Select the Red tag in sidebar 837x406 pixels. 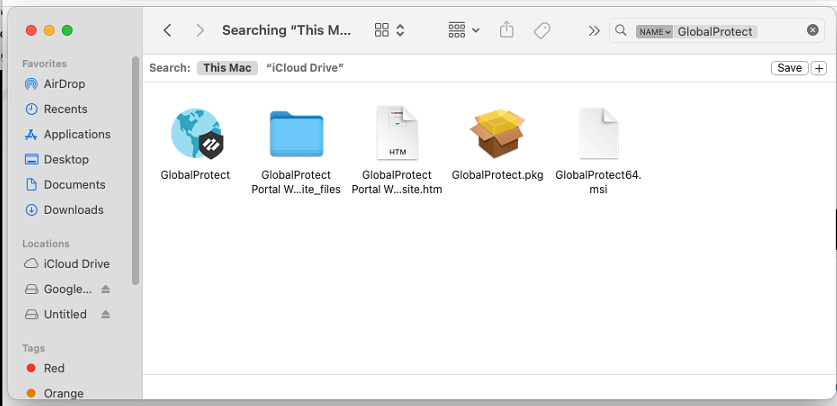click(x=54, y=368)
